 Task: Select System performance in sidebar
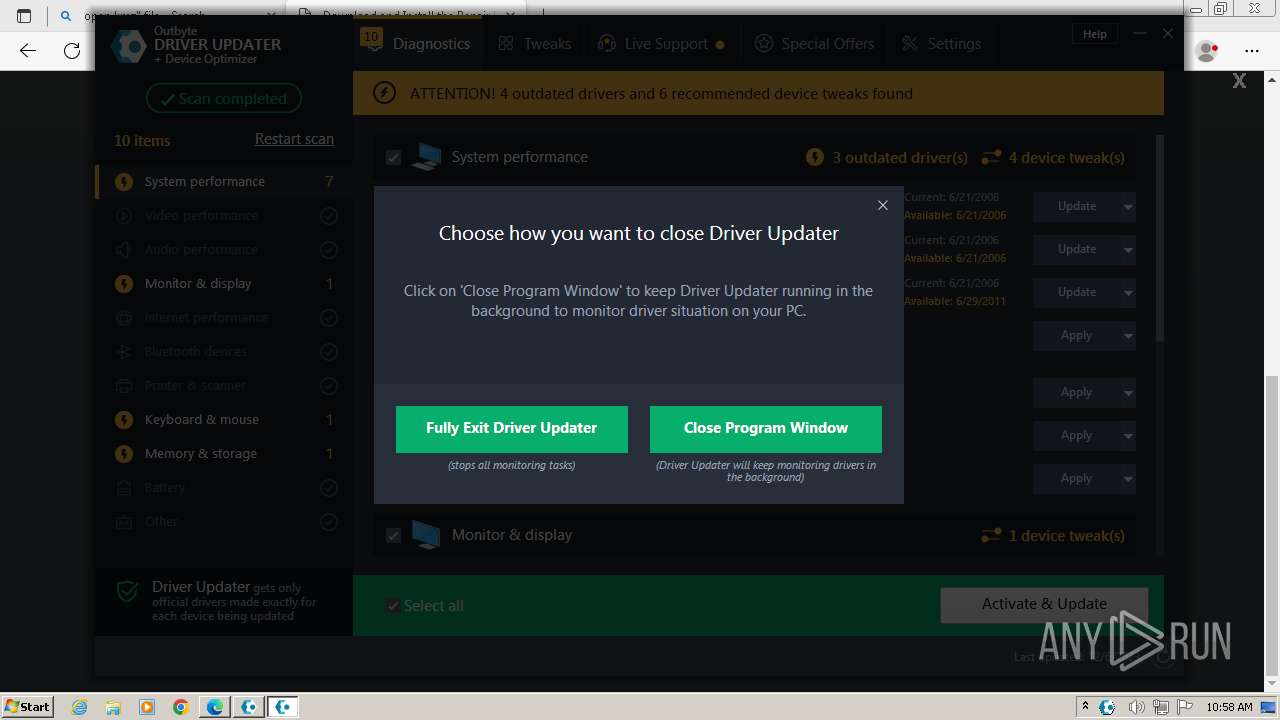tap(224, 181)
